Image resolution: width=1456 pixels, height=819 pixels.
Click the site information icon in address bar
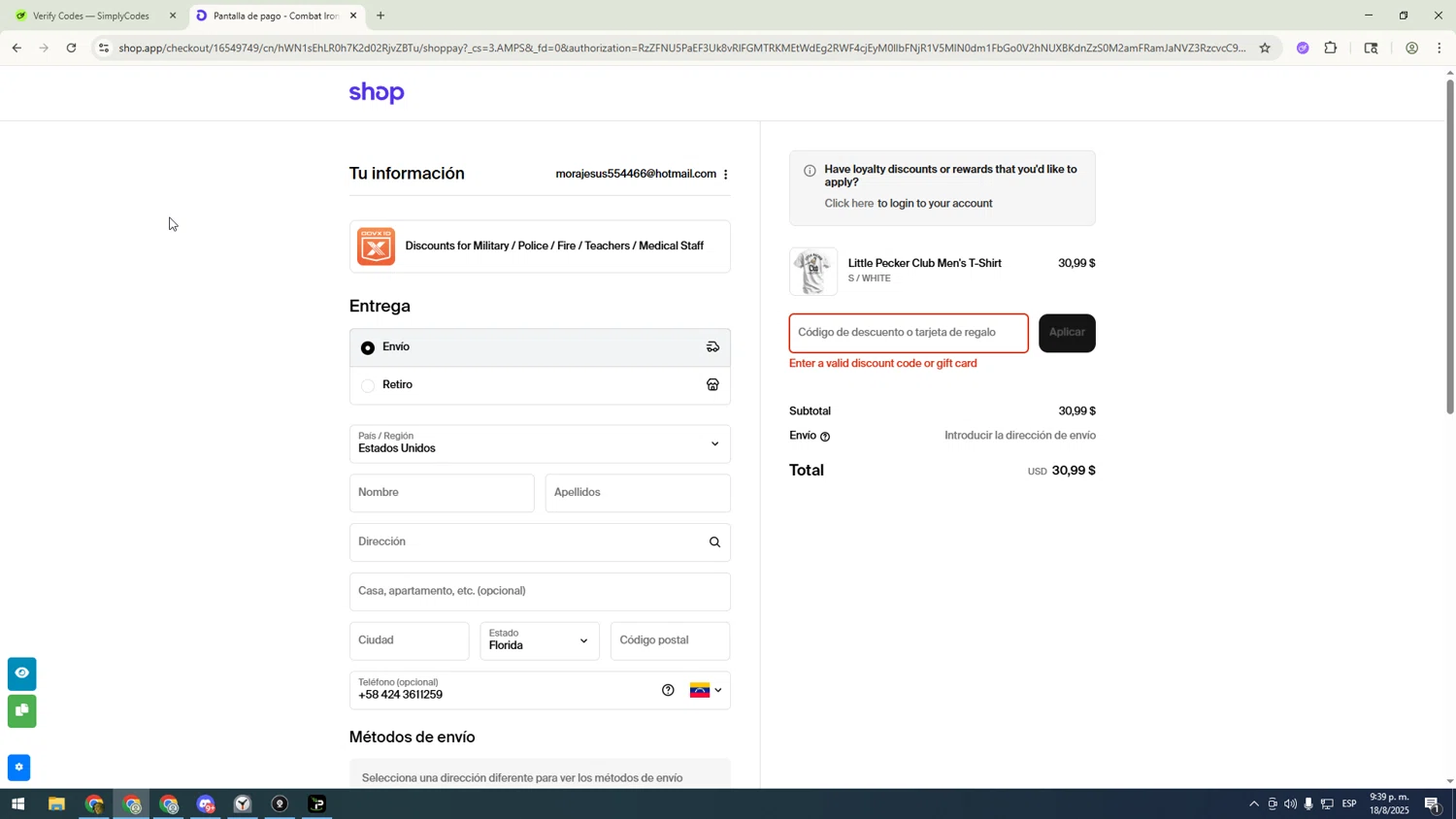coord(104,48)
